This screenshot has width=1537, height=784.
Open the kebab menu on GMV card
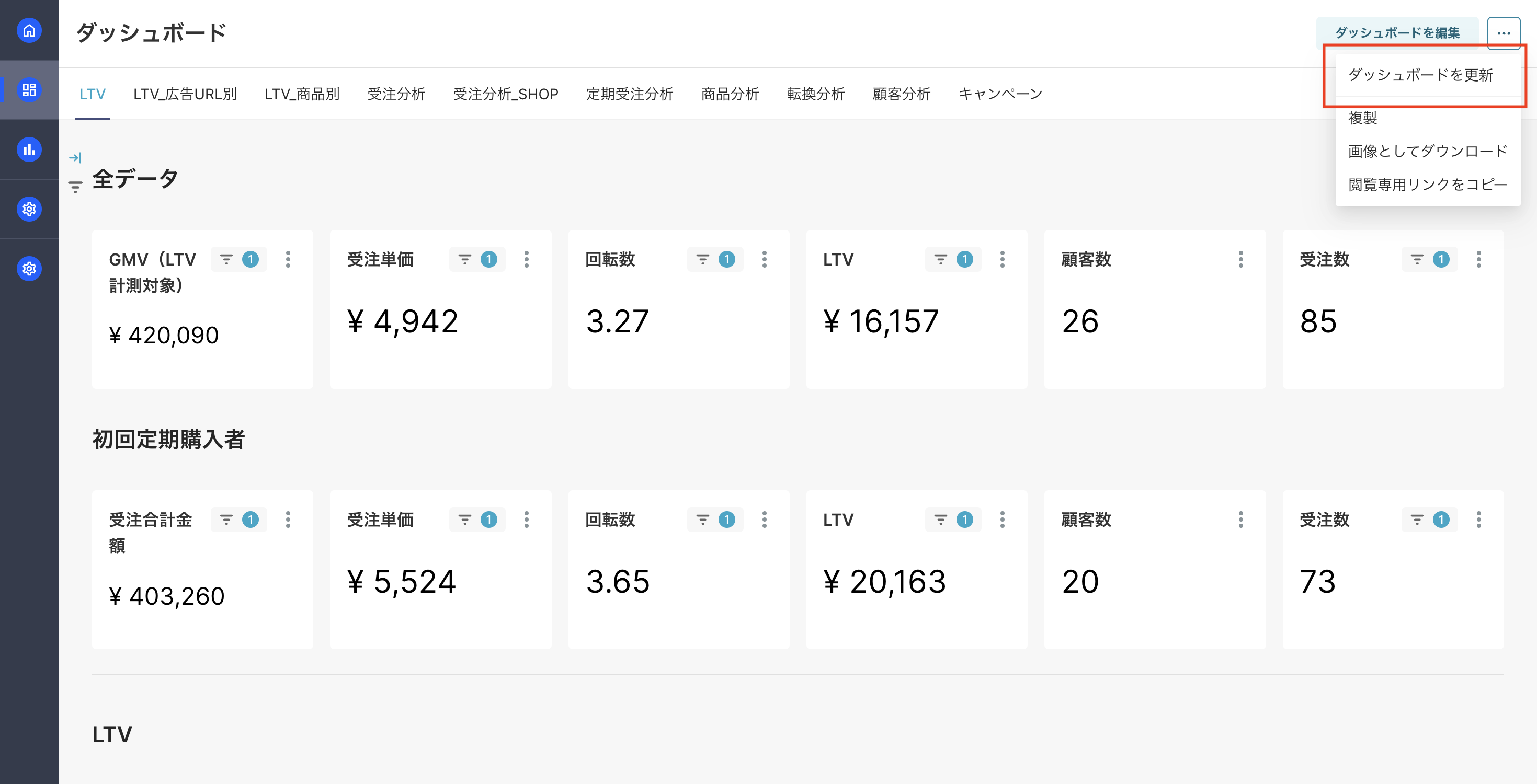288,259
